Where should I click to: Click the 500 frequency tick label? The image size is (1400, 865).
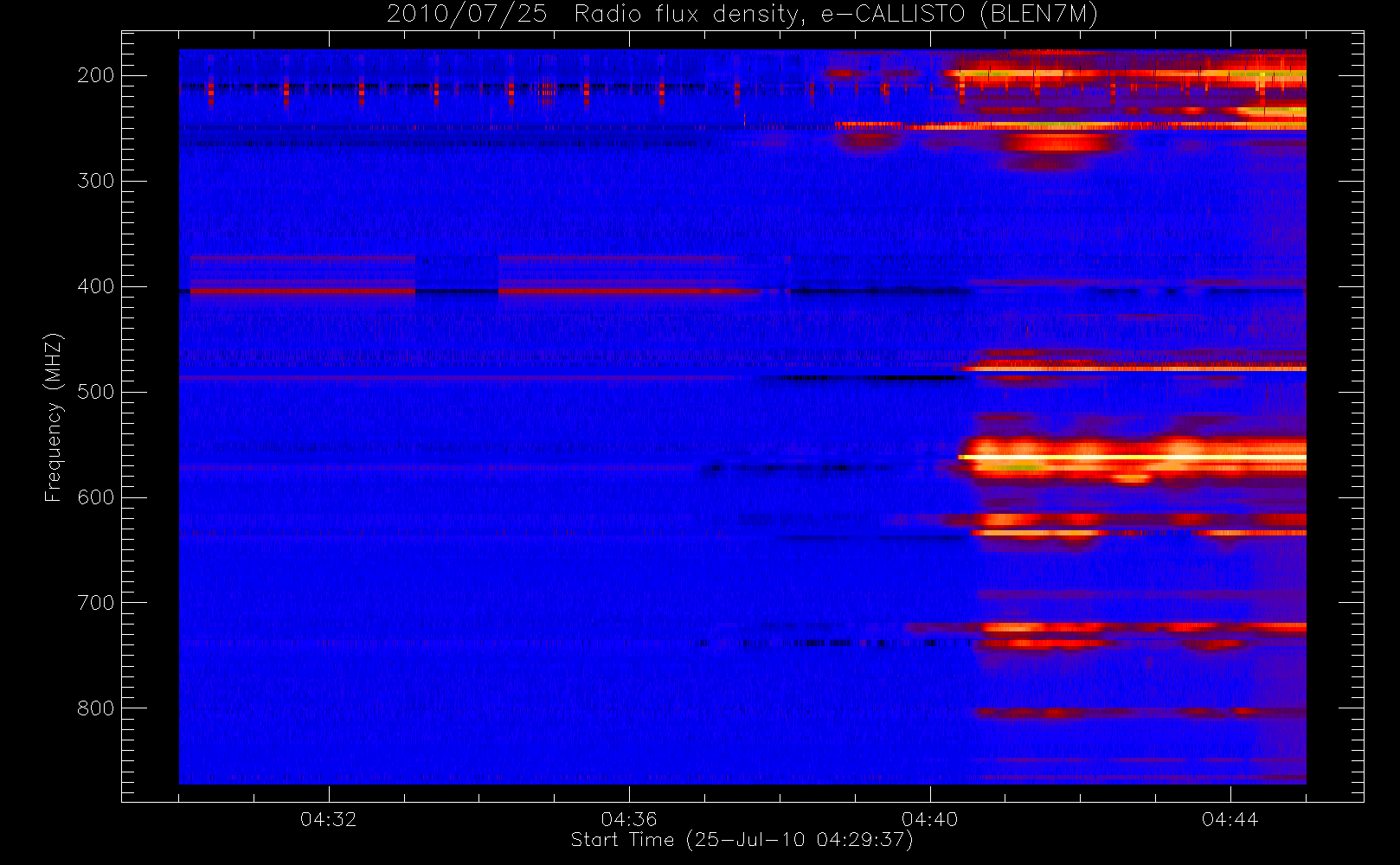click(96, 392)
